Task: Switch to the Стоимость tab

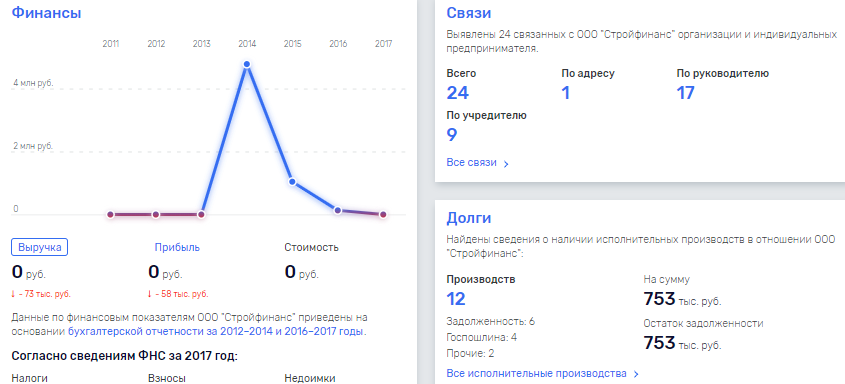Action: [x=311, y=248]
